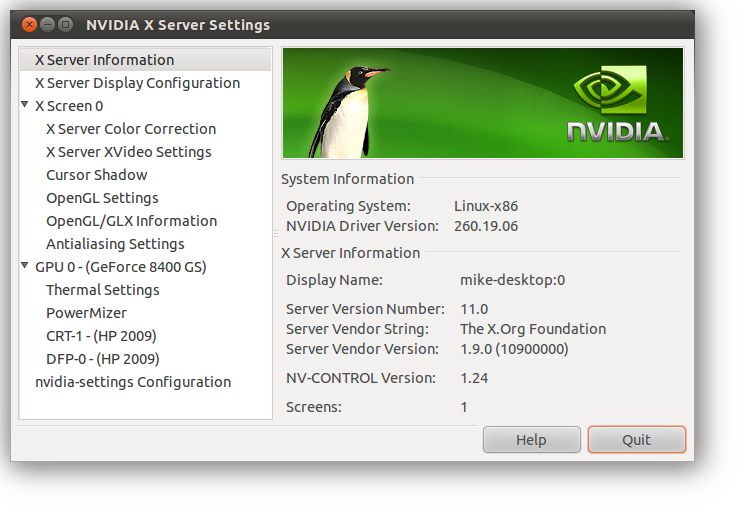The image size is (747, 514).
Task: Open Antialiasing Settings
Action: pyautogui.click(x=115, y=244)
